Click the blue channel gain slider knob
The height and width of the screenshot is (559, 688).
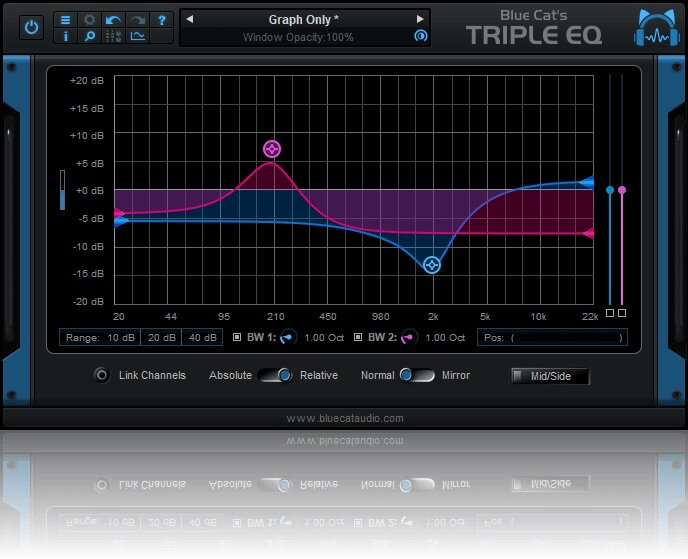point(610,190)
